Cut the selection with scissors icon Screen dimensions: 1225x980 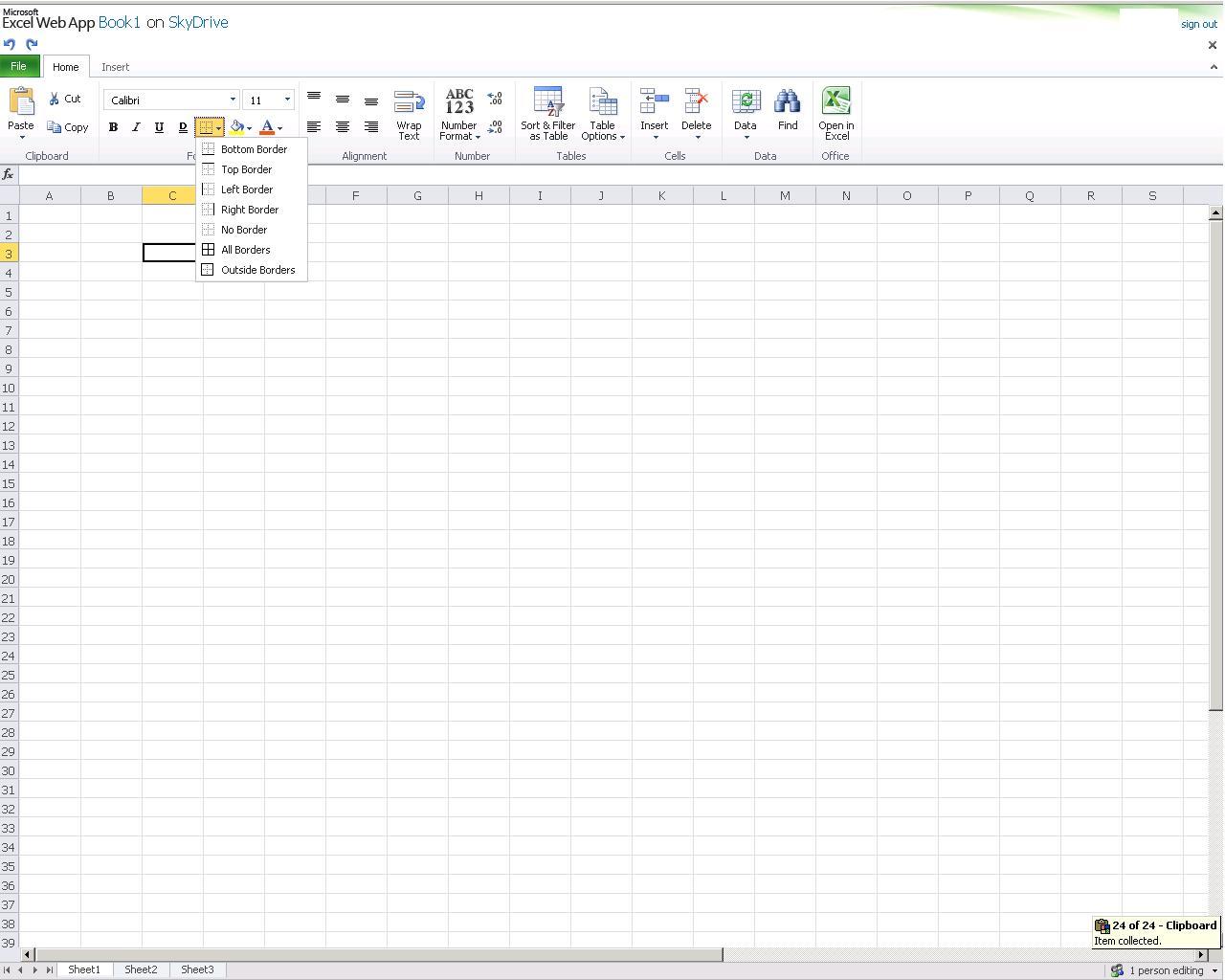tap(65, 99)
